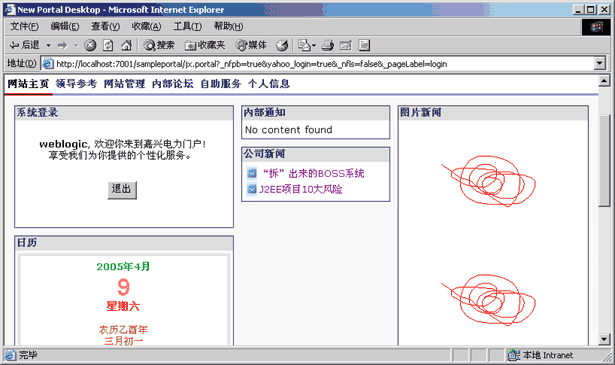
Task: Click the Print toolbar icon
Action: coord(328,45)
